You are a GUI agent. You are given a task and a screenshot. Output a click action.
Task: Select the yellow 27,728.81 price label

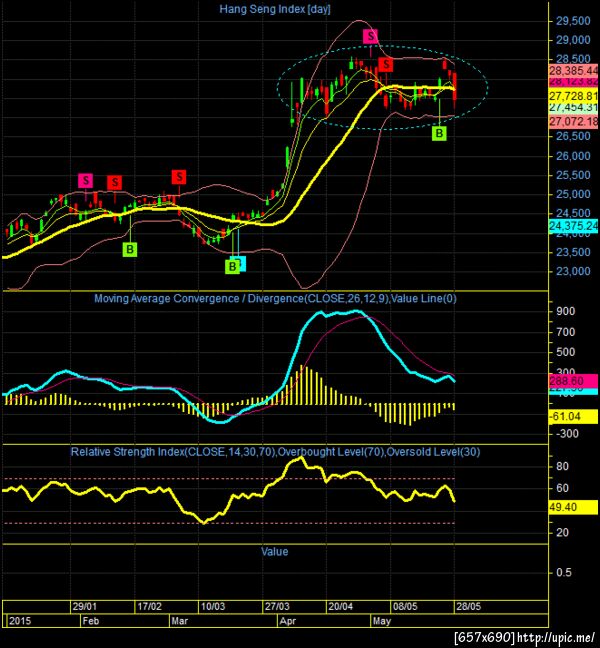point(574,96)
